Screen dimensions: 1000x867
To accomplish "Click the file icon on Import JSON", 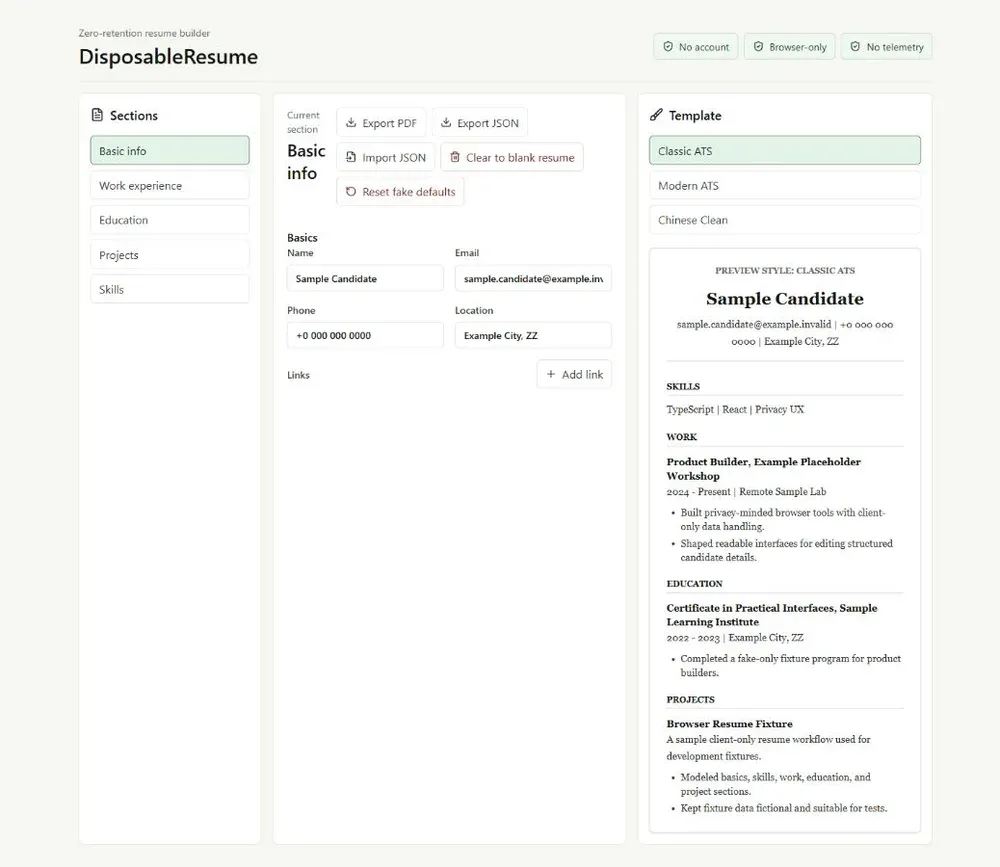I will click(x=351, y=157).
